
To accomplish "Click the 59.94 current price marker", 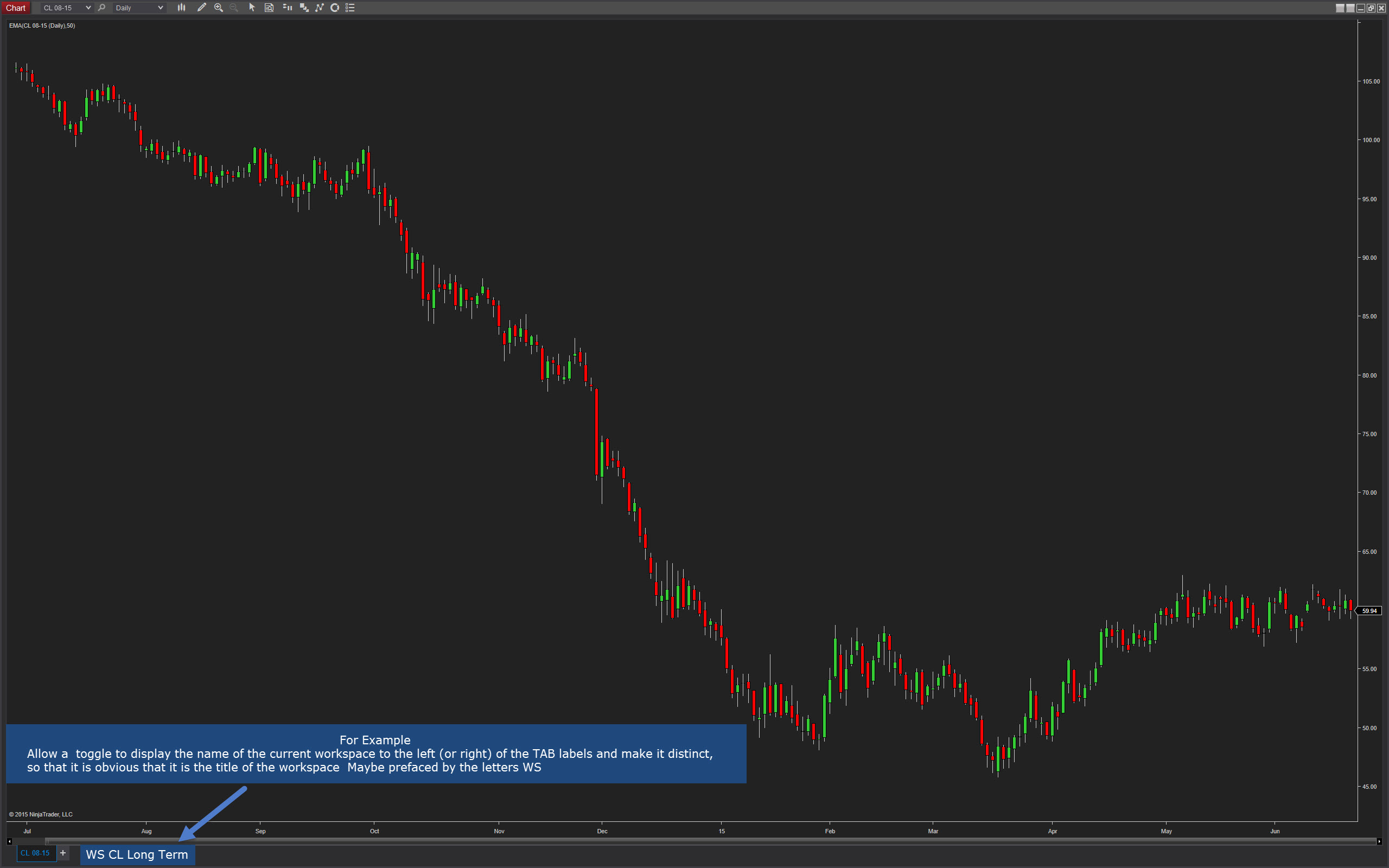I will click(x=1369, y=611).
